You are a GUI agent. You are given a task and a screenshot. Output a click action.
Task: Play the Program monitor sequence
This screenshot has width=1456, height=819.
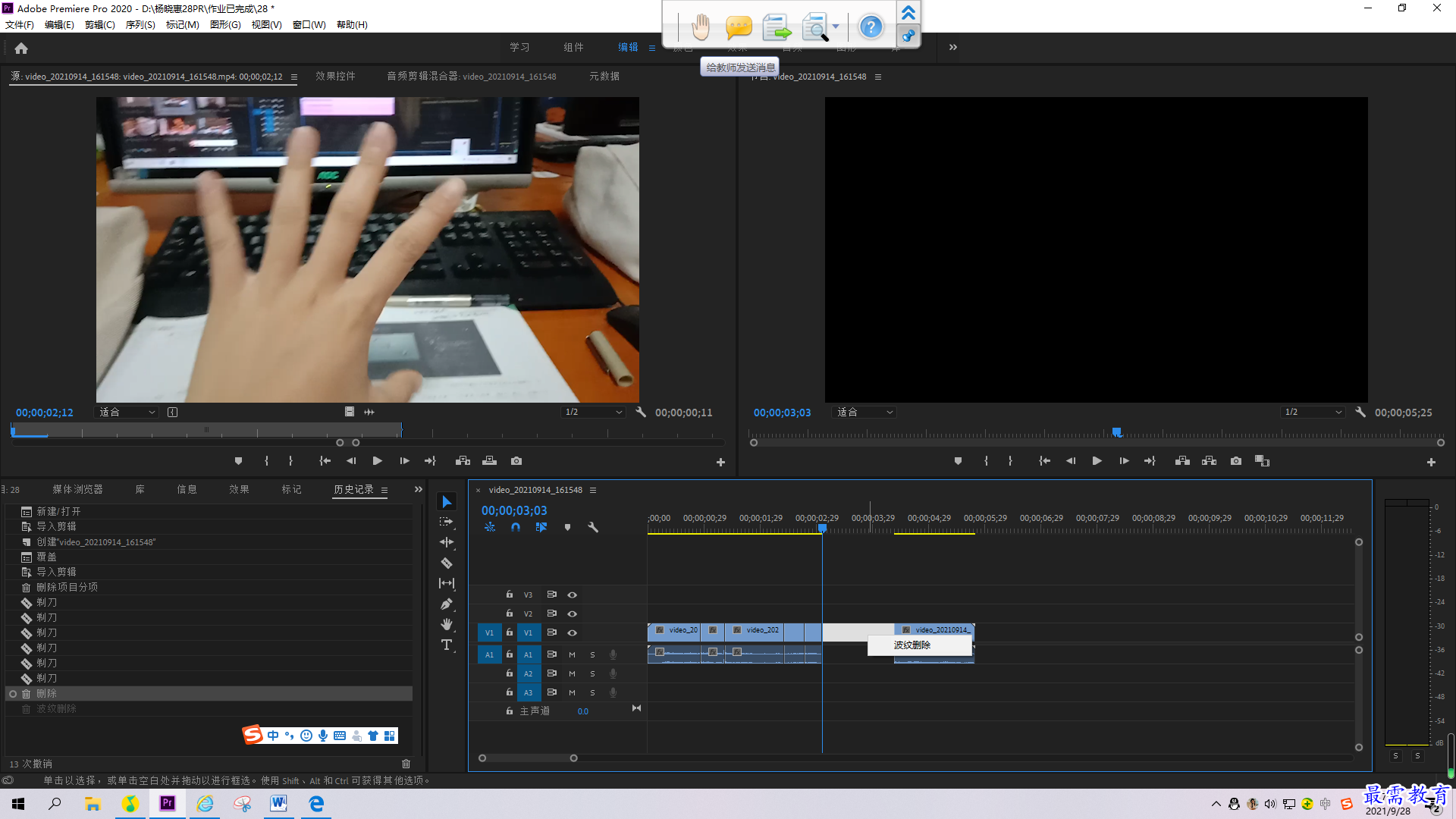click(1097, 461)
